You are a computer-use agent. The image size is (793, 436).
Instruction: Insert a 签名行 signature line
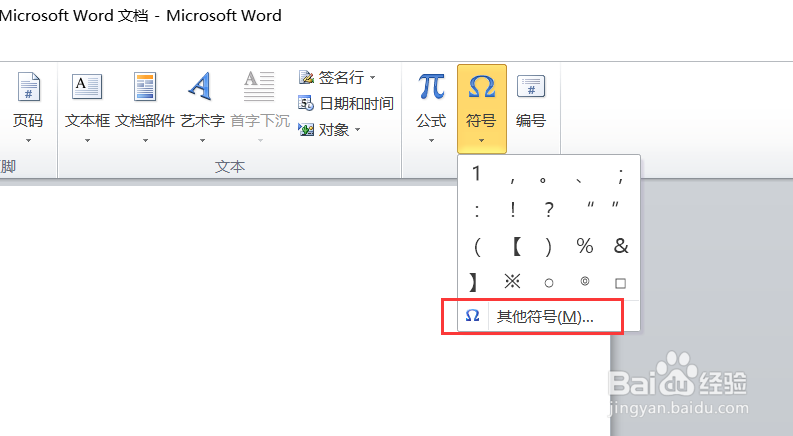coord(337,77)
